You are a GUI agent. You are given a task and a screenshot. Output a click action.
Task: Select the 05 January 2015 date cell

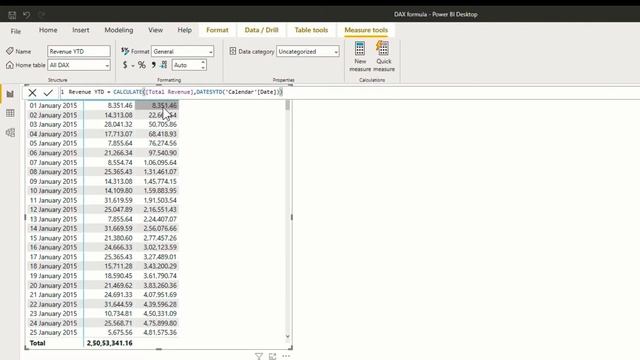tap(53, 143)
